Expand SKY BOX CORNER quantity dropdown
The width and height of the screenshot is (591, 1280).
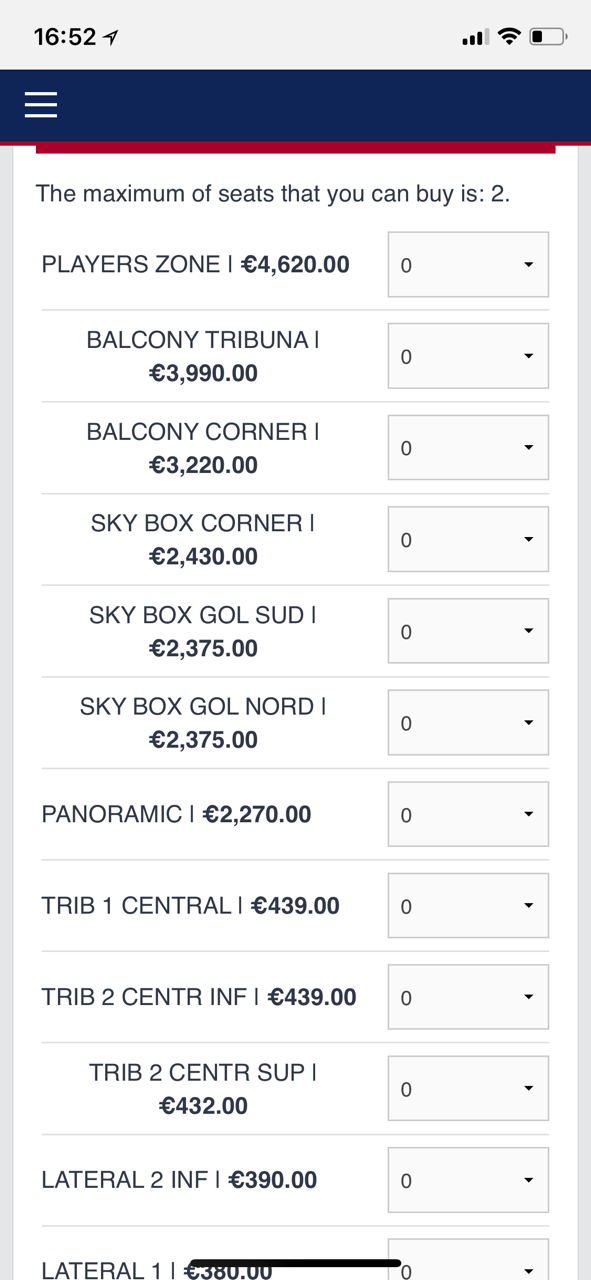(x=468, y=539)
